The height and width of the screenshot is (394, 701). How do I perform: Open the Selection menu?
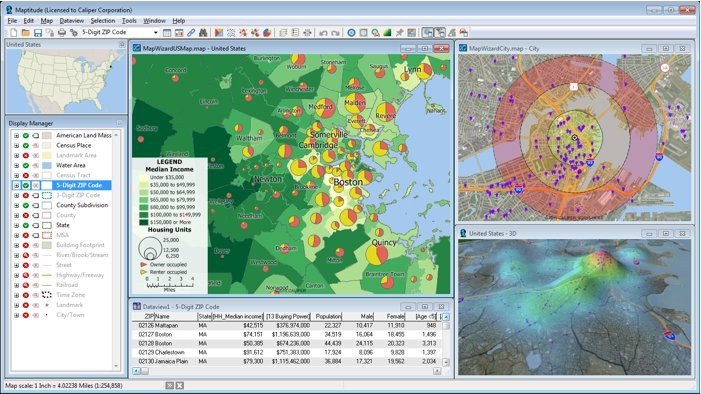pyautogui.click(x=103, y=21)
